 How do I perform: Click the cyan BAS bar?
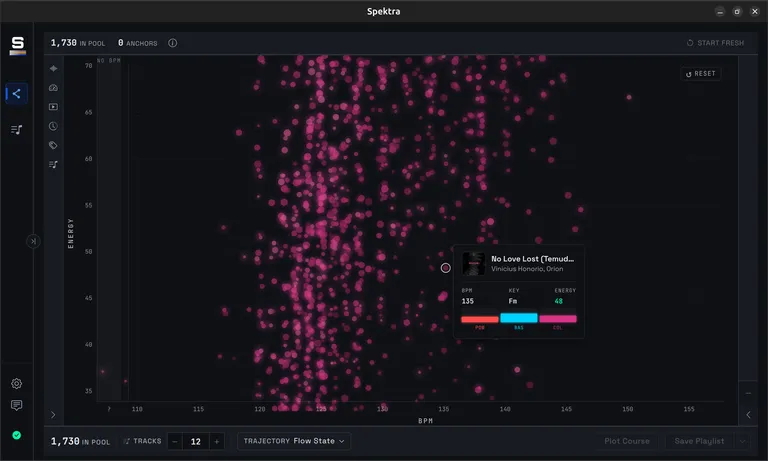coord(519,318)
